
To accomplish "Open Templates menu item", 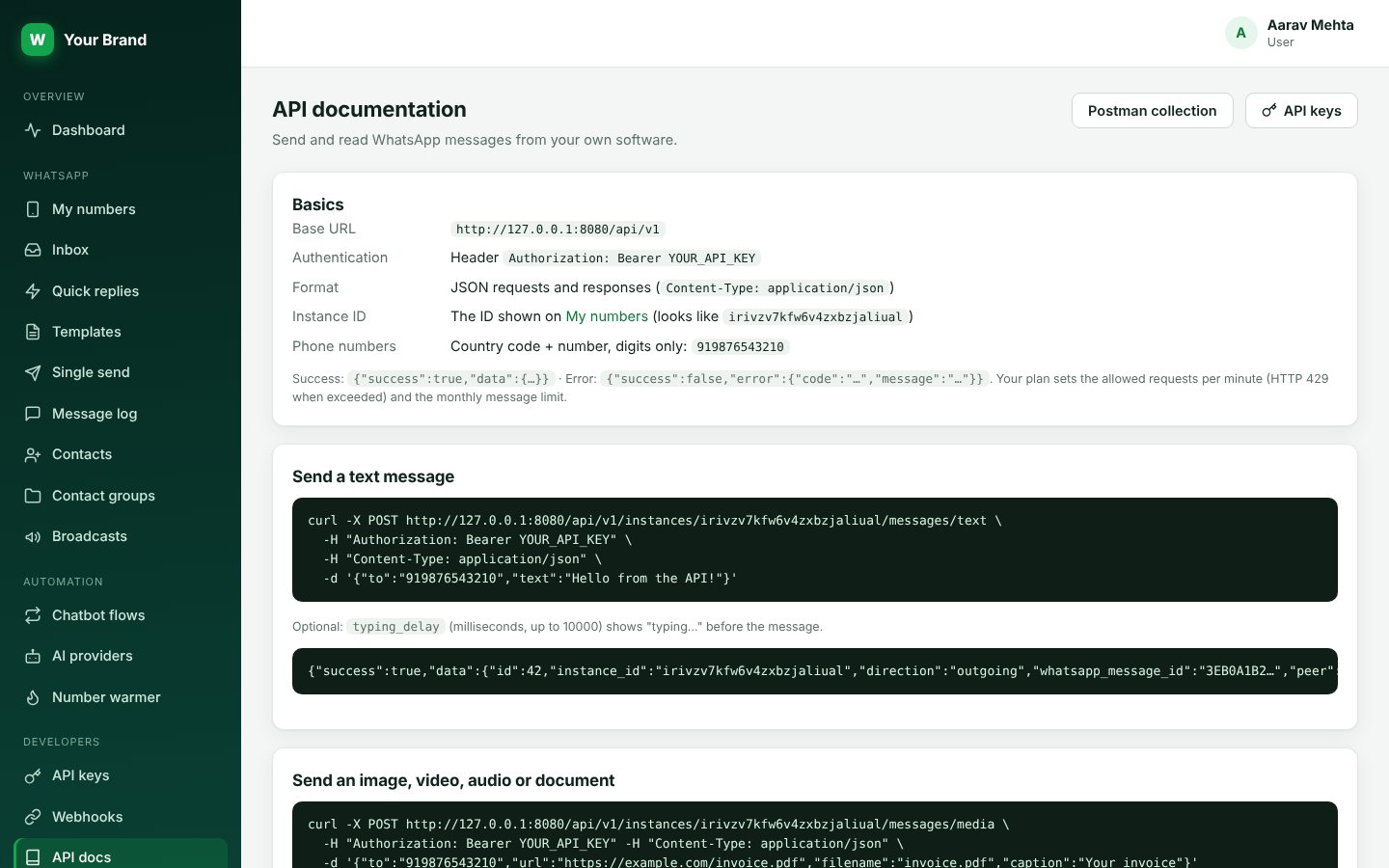I will (121, 332).
